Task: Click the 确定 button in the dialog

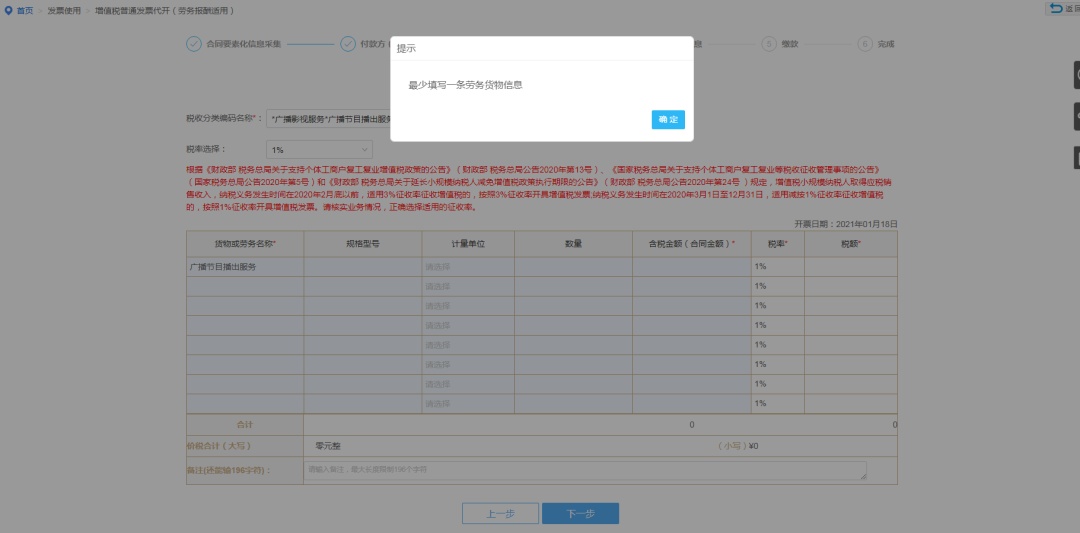Action: coord(668,120)
